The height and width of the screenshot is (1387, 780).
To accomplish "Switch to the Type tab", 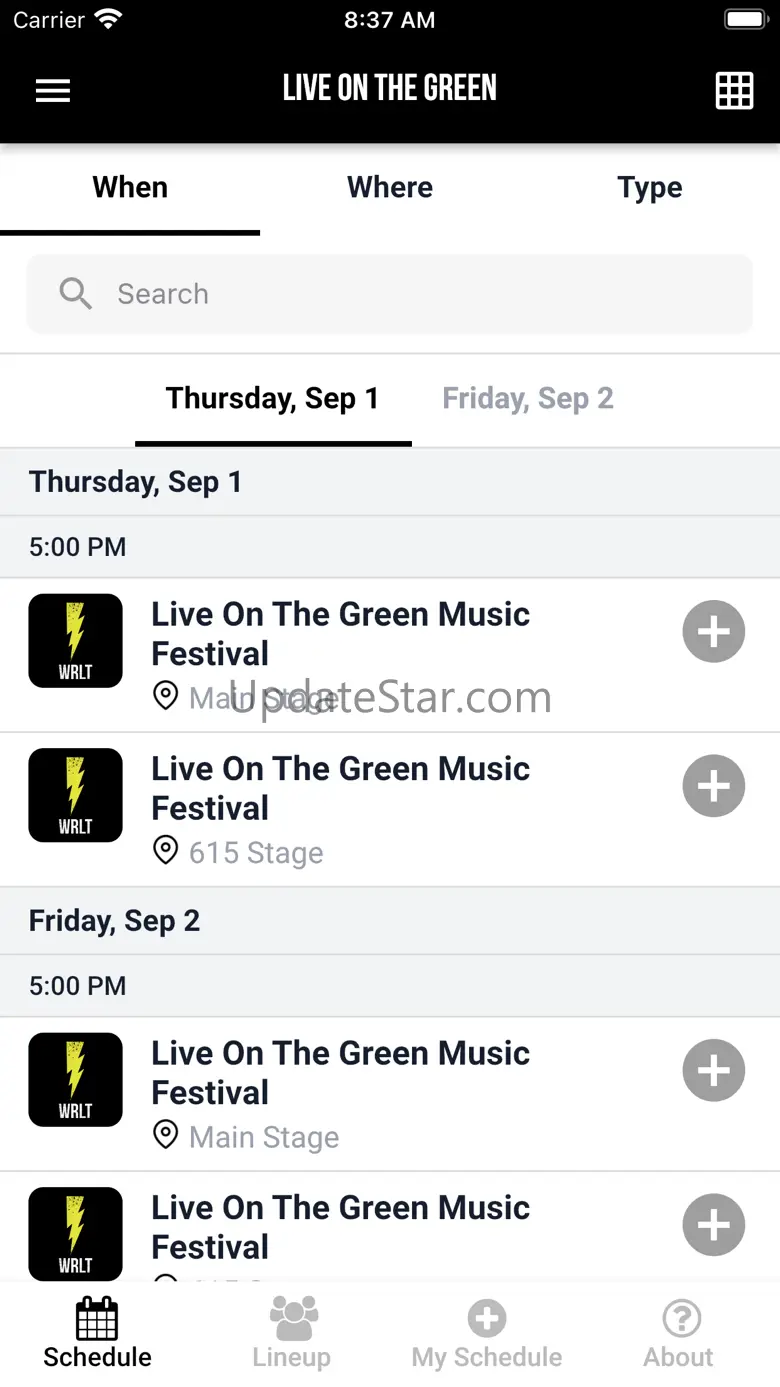I will tap(650, 188).
